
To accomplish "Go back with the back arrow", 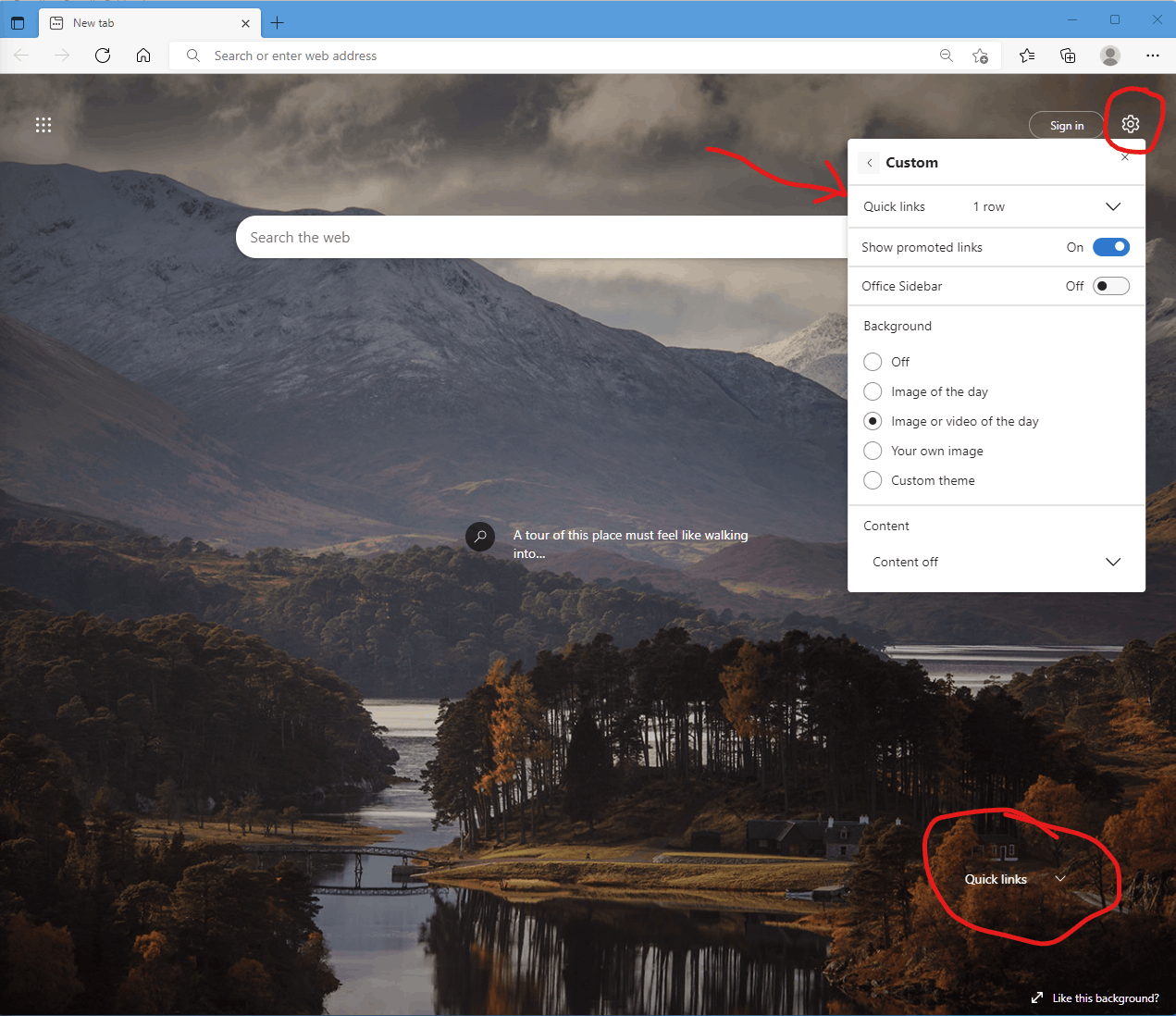I will tap(21, 56).
